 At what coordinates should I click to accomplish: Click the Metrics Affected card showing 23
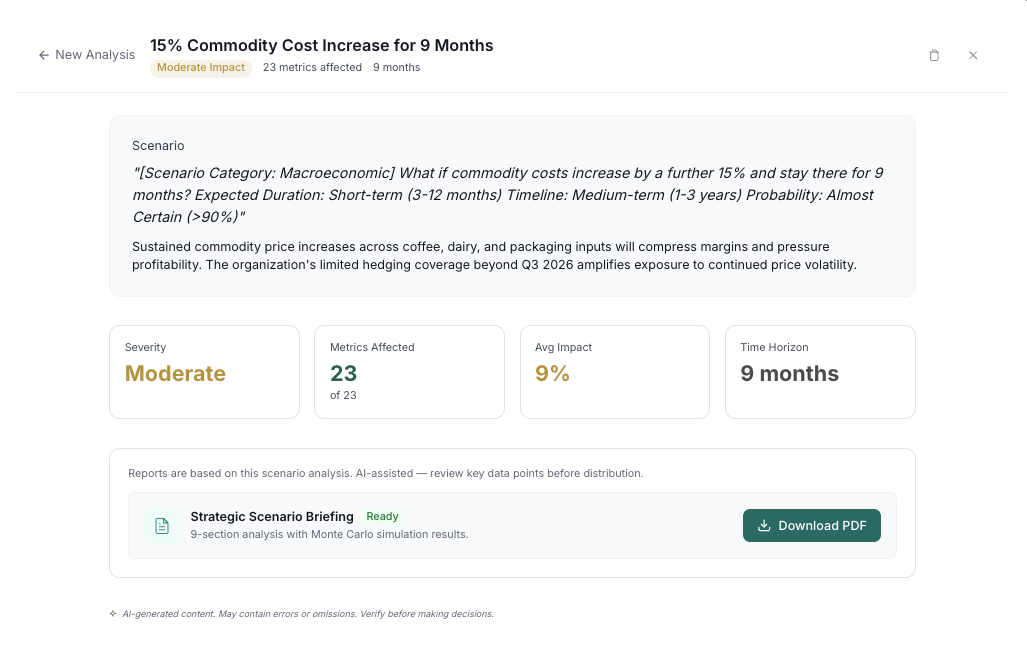pos(409,371)
